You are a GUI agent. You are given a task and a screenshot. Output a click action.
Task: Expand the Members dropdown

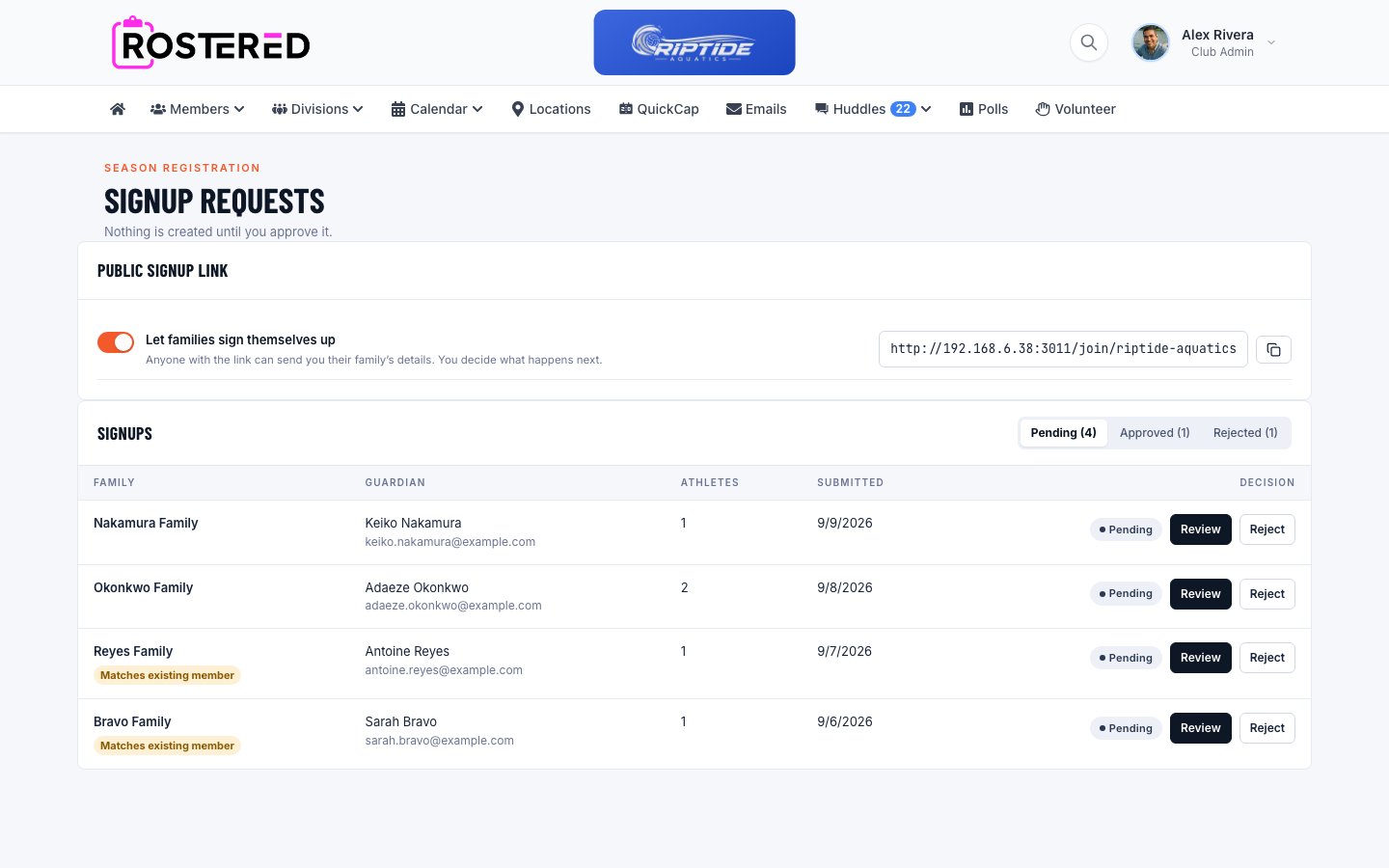click(x=198, y=109)
